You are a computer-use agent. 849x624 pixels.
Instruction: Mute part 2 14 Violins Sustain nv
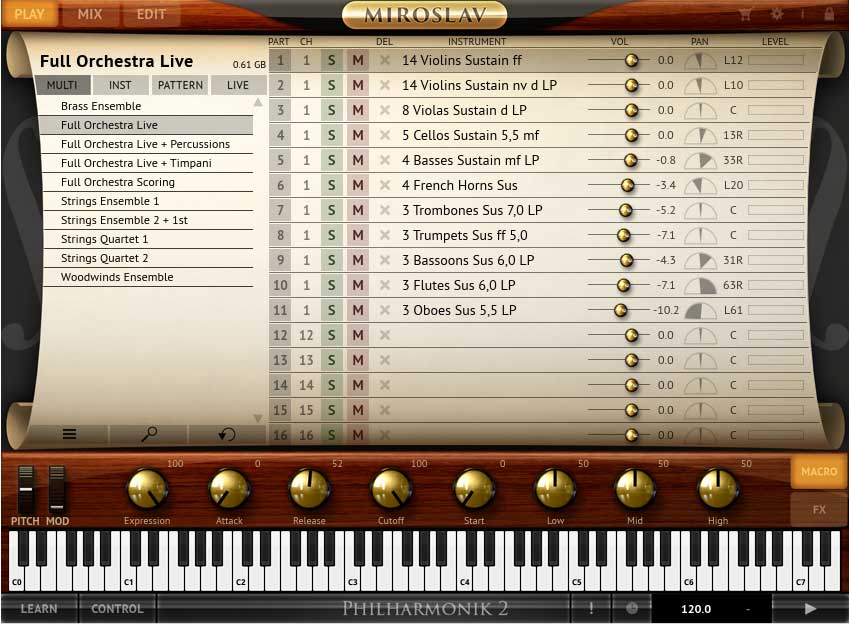tap(357, 85)
